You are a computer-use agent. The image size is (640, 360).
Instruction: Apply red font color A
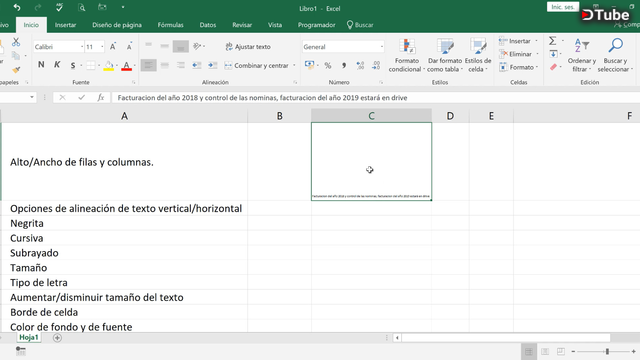pyautogui.click(x=127, y=65)
